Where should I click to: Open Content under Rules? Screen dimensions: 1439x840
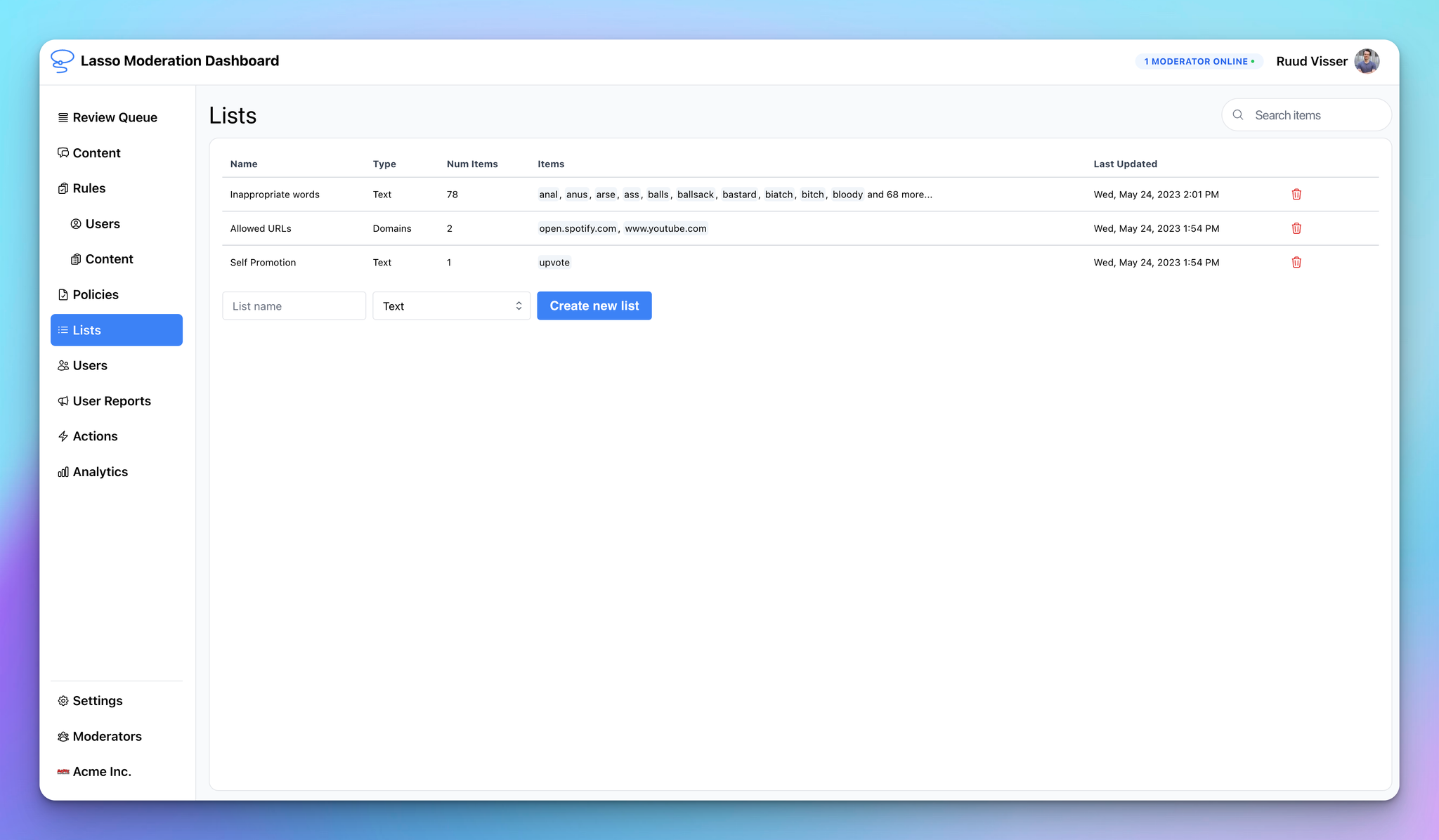(x=108, y=259)
